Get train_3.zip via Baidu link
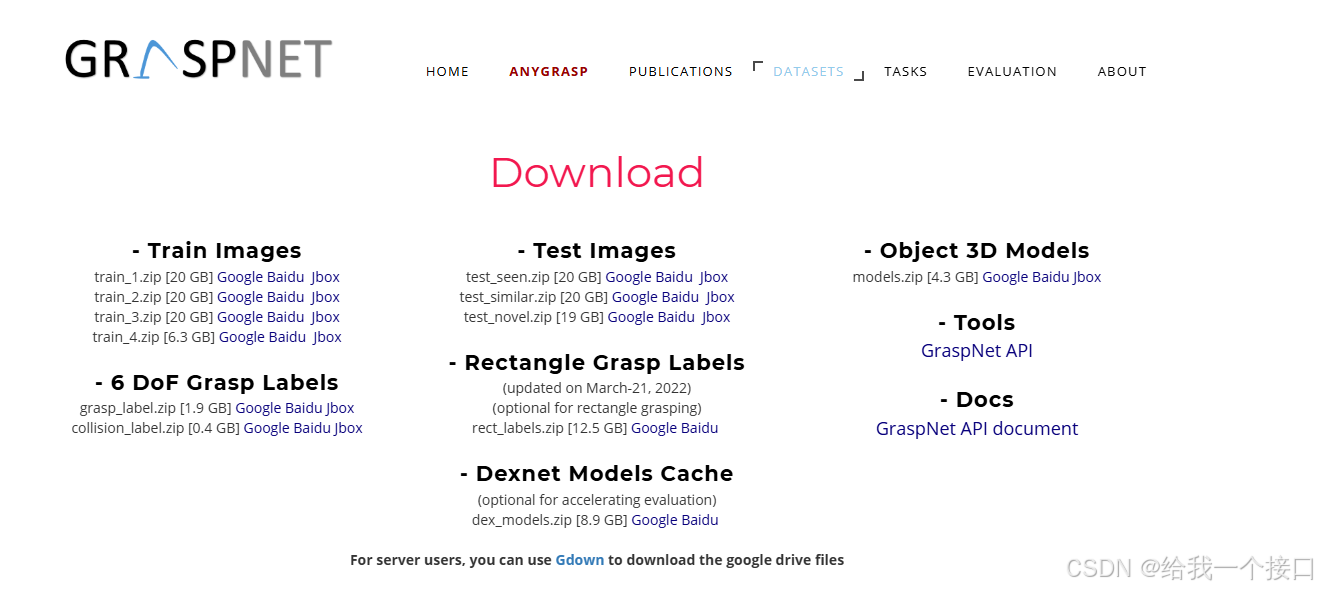The width and height of the screenshot is (1320, 590). pos(286,317)
